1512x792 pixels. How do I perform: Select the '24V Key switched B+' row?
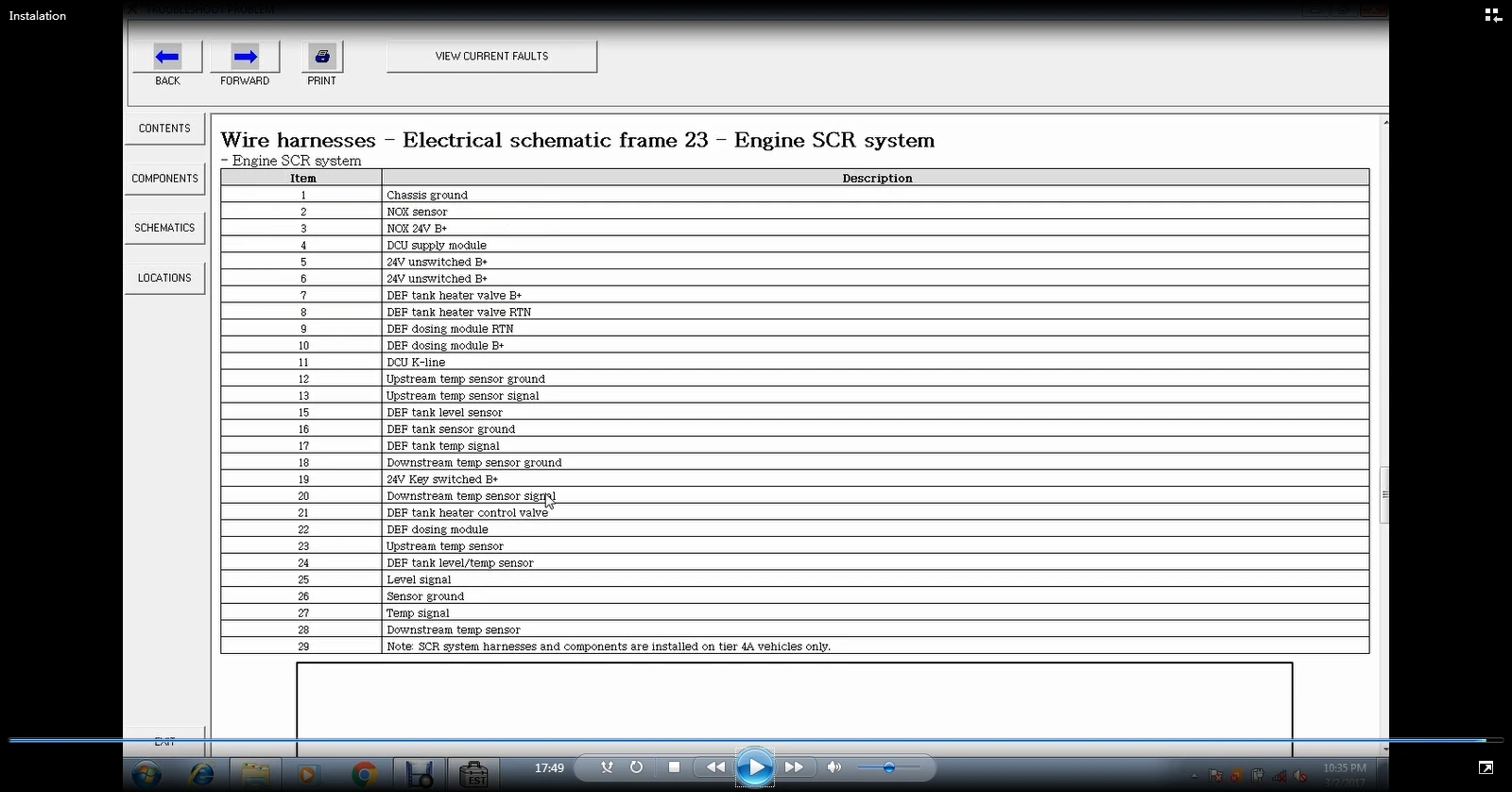click(x=795, y=479)
